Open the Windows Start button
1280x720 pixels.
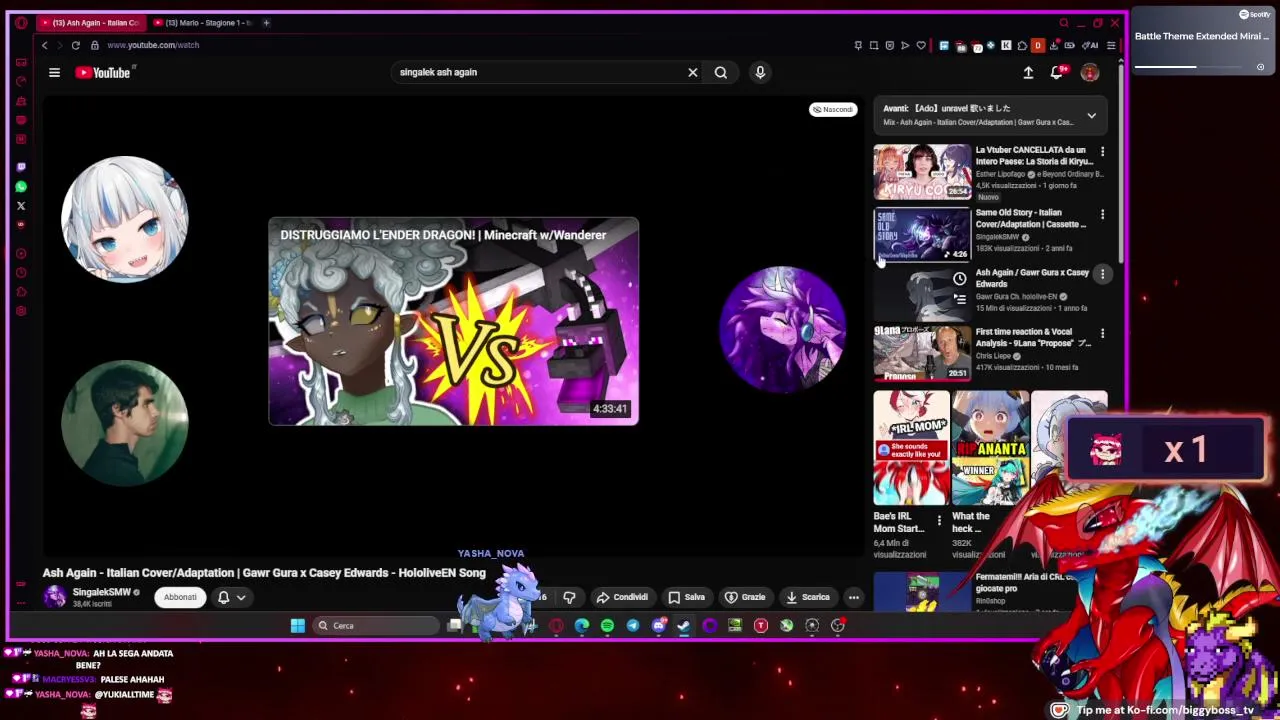[297, 626]
